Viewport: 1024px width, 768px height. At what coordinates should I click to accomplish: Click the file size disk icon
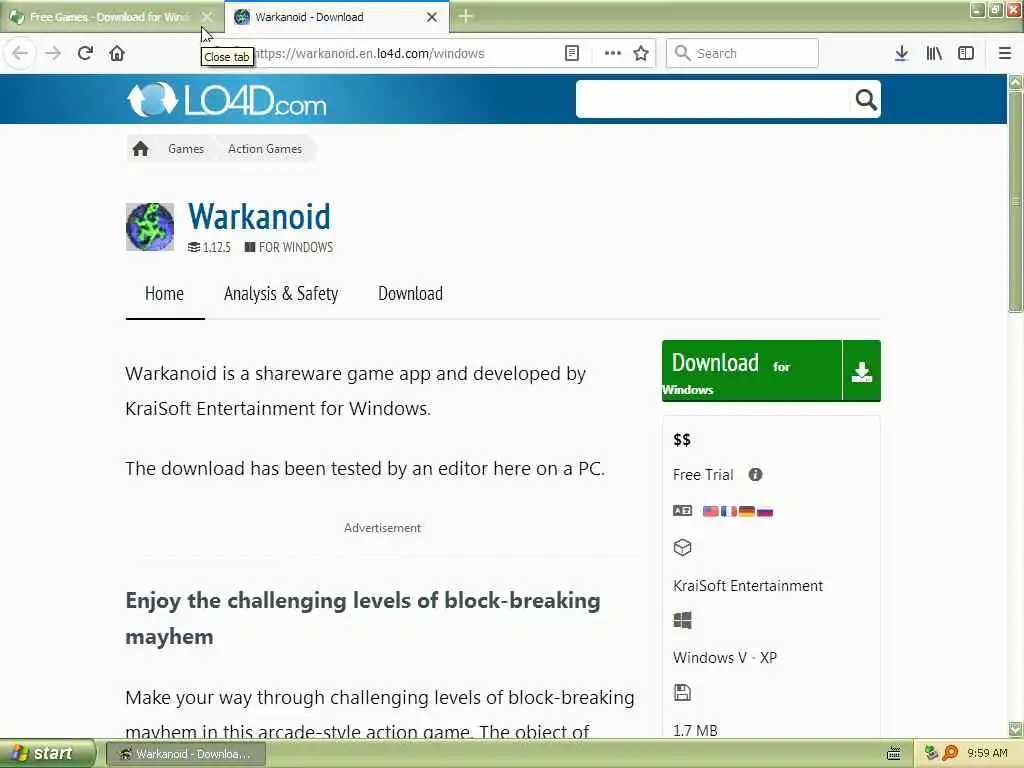point(682,693)
